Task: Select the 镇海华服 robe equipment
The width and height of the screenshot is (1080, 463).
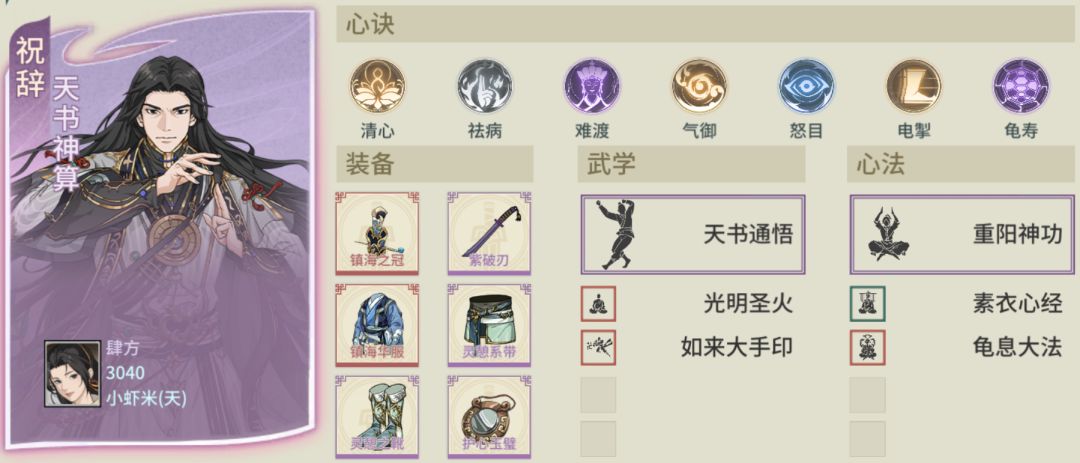Action: (377, 325)
